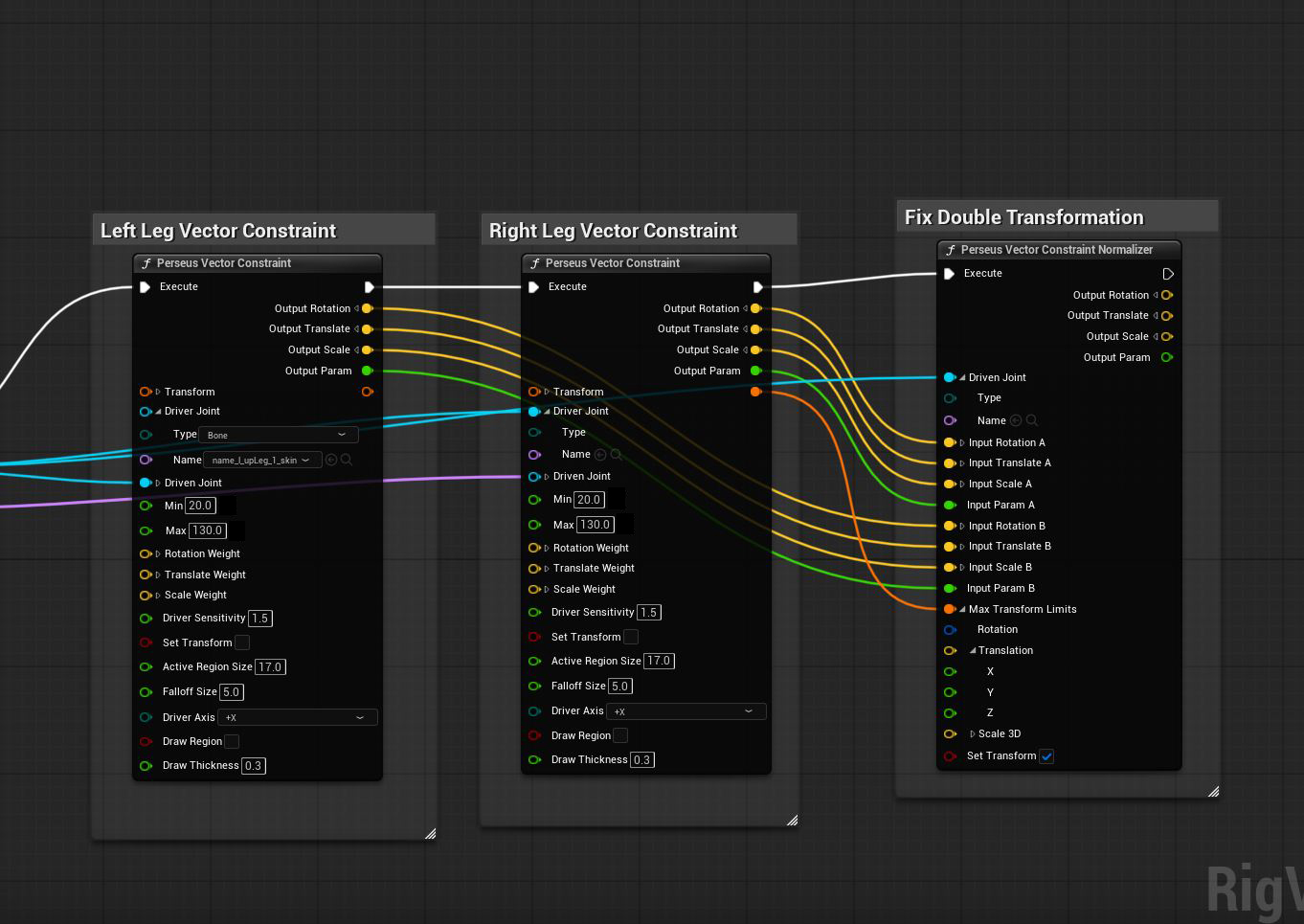The image size is (1304, 924).
Task: Enable Draw Region on the Right Leg node
Action: (x=620, y=735)
